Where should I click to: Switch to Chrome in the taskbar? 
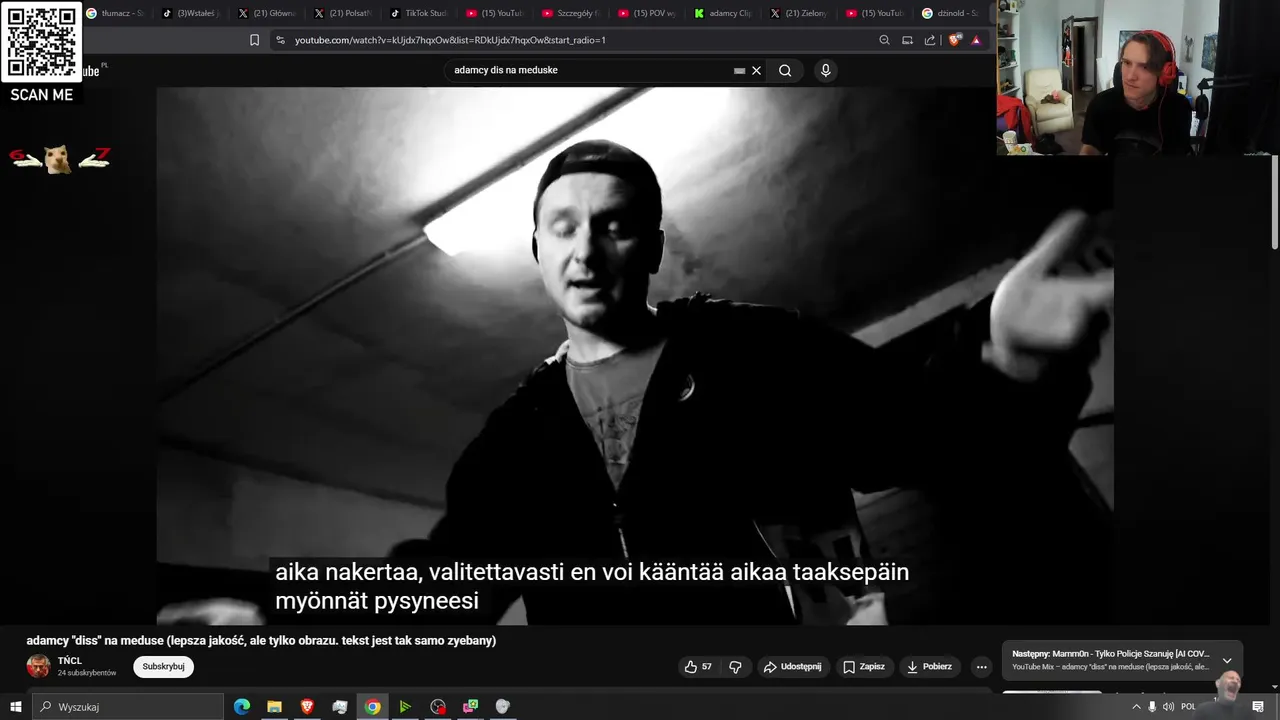[372, 707]
